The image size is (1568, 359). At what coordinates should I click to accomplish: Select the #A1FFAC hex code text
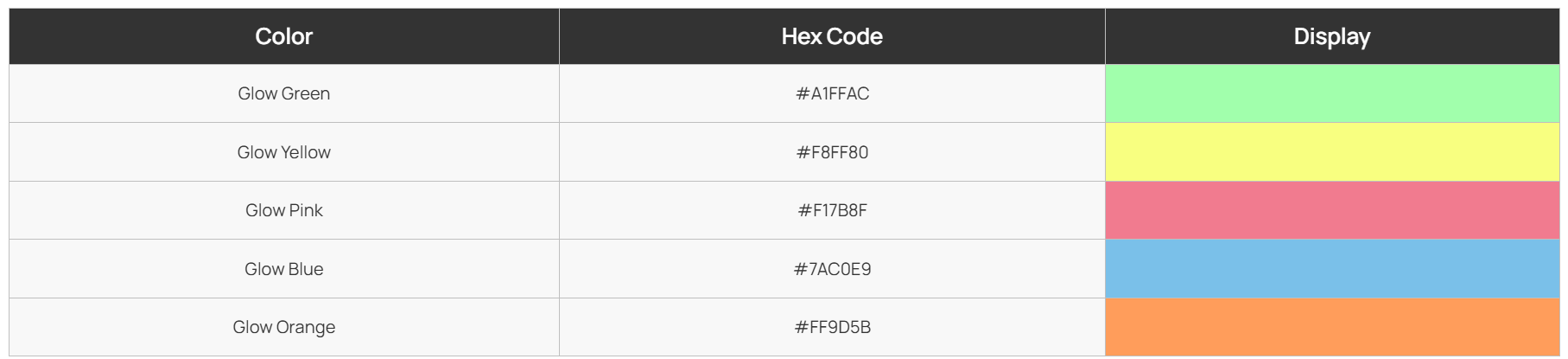832,93
